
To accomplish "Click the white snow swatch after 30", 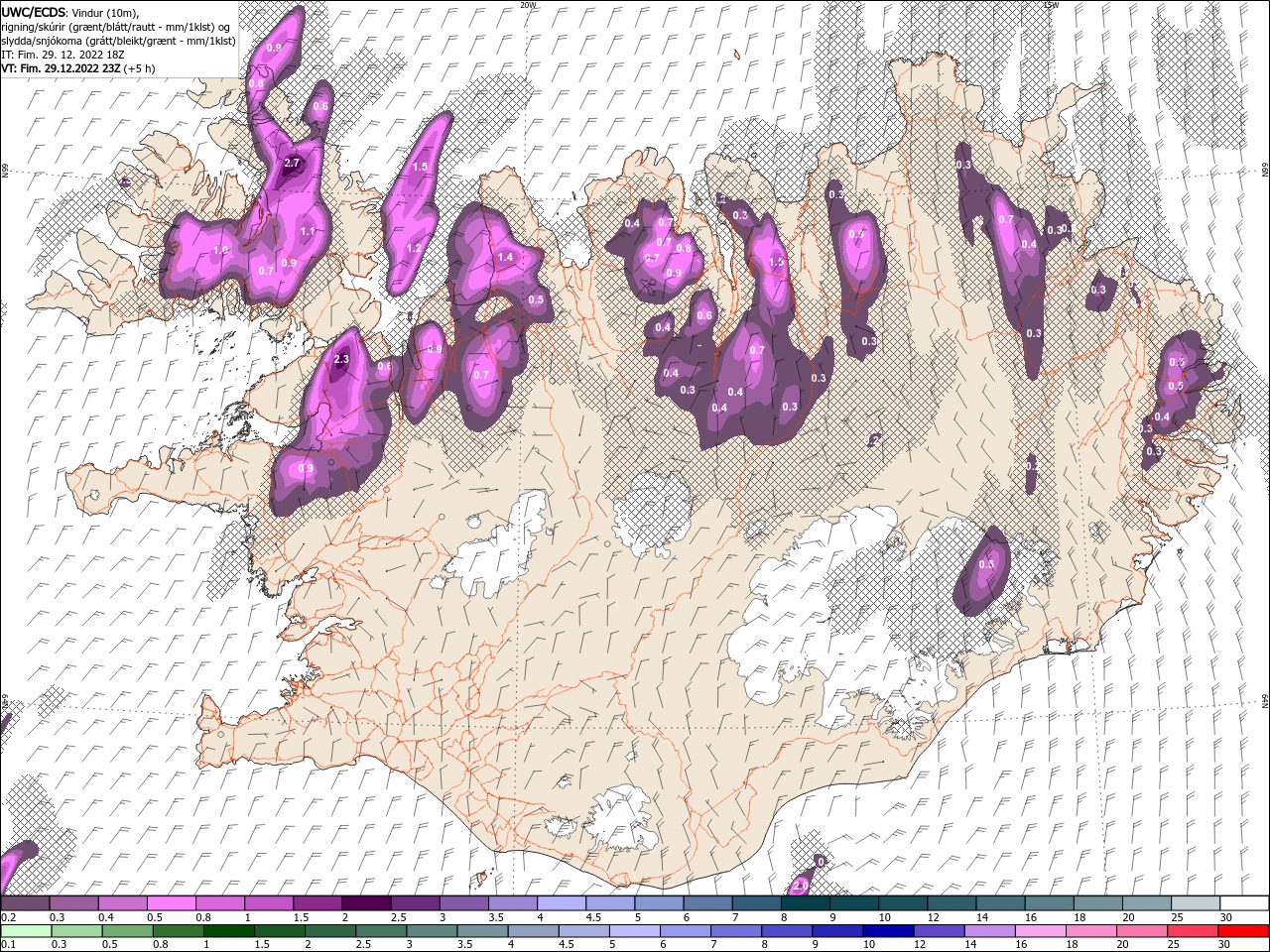I will pyautogui.click(x=1244, y=902).
